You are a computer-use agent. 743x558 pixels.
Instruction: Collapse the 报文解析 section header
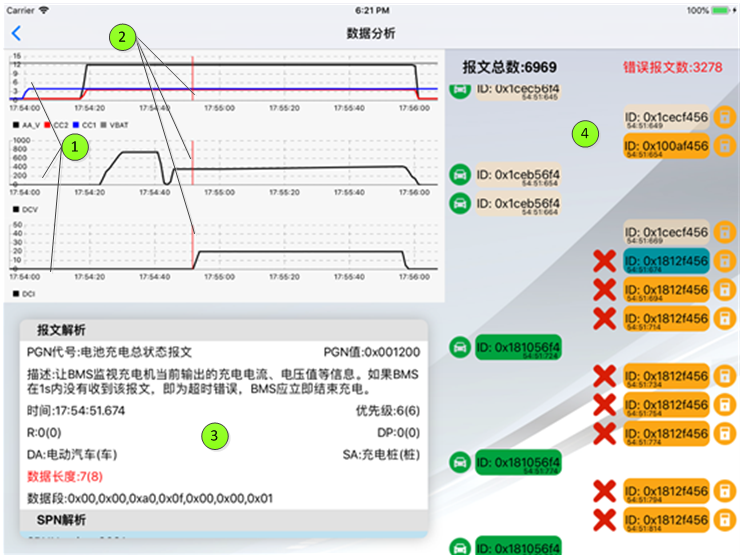62,330
